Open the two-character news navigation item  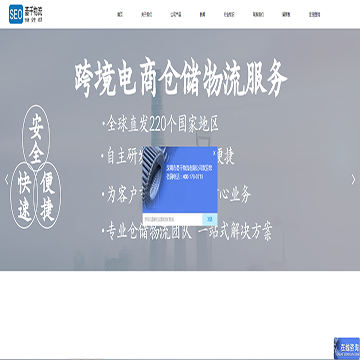click(202, 14)
